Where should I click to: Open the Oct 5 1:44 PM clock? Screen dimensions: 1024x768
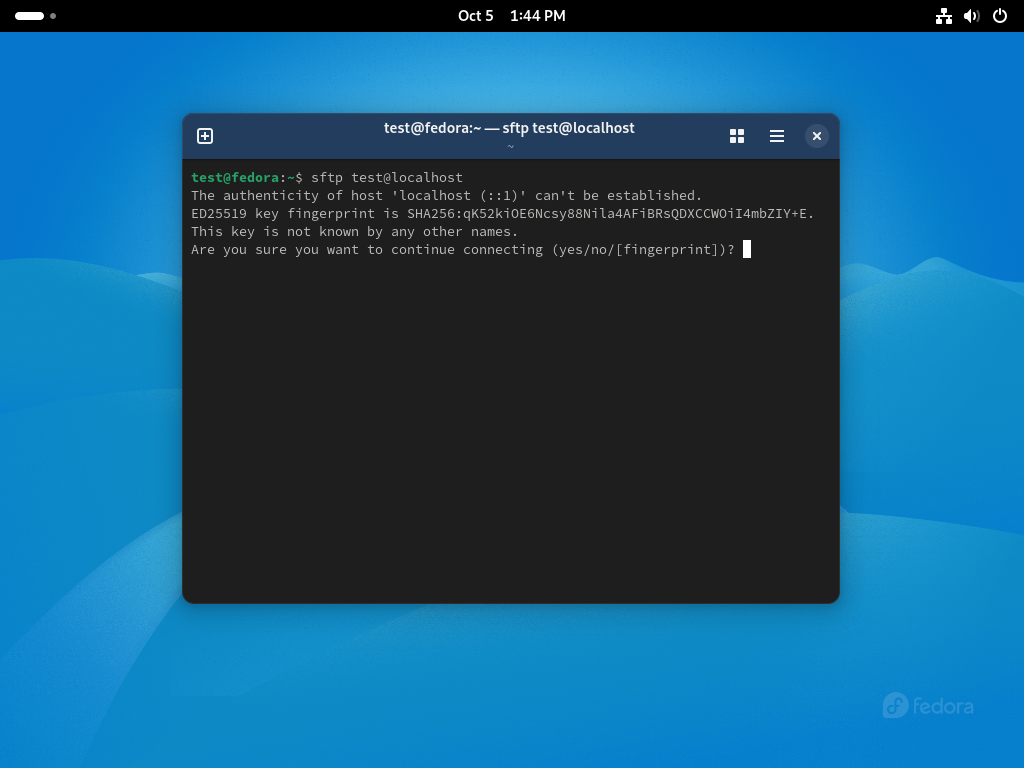pos(511,16)
